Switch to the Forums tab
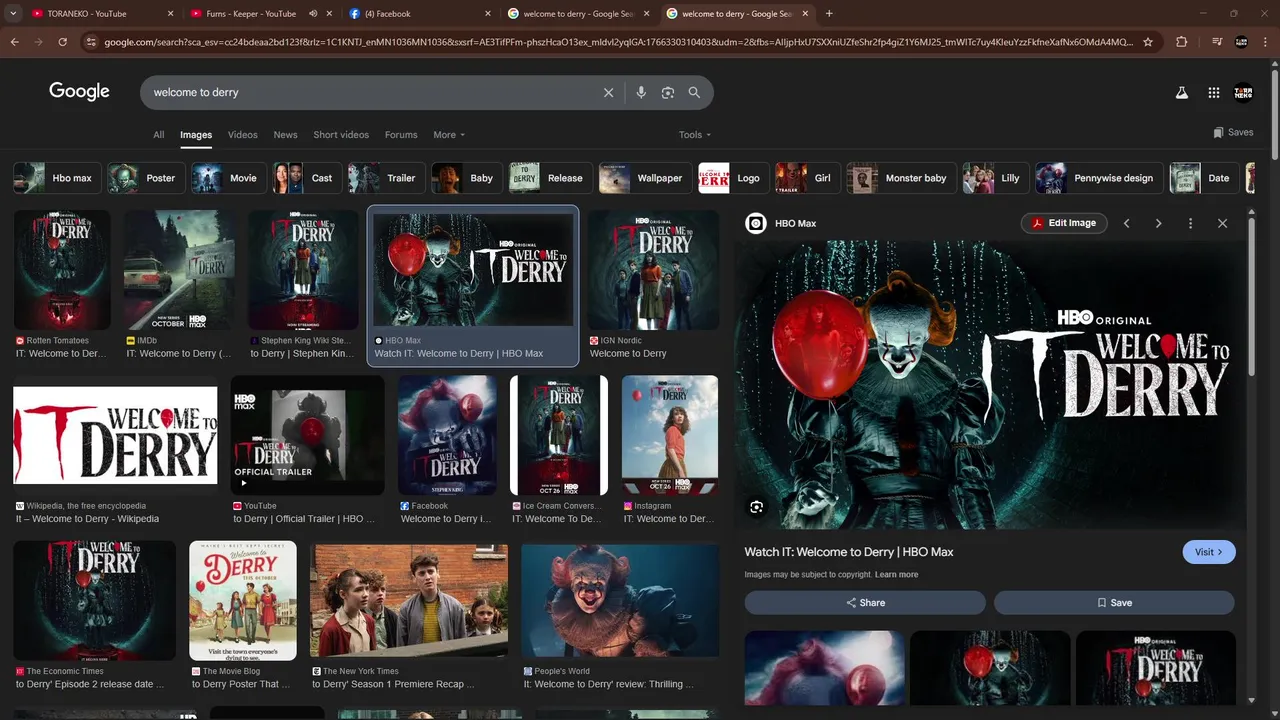The image size is (1280, 720). click(401, 135)
